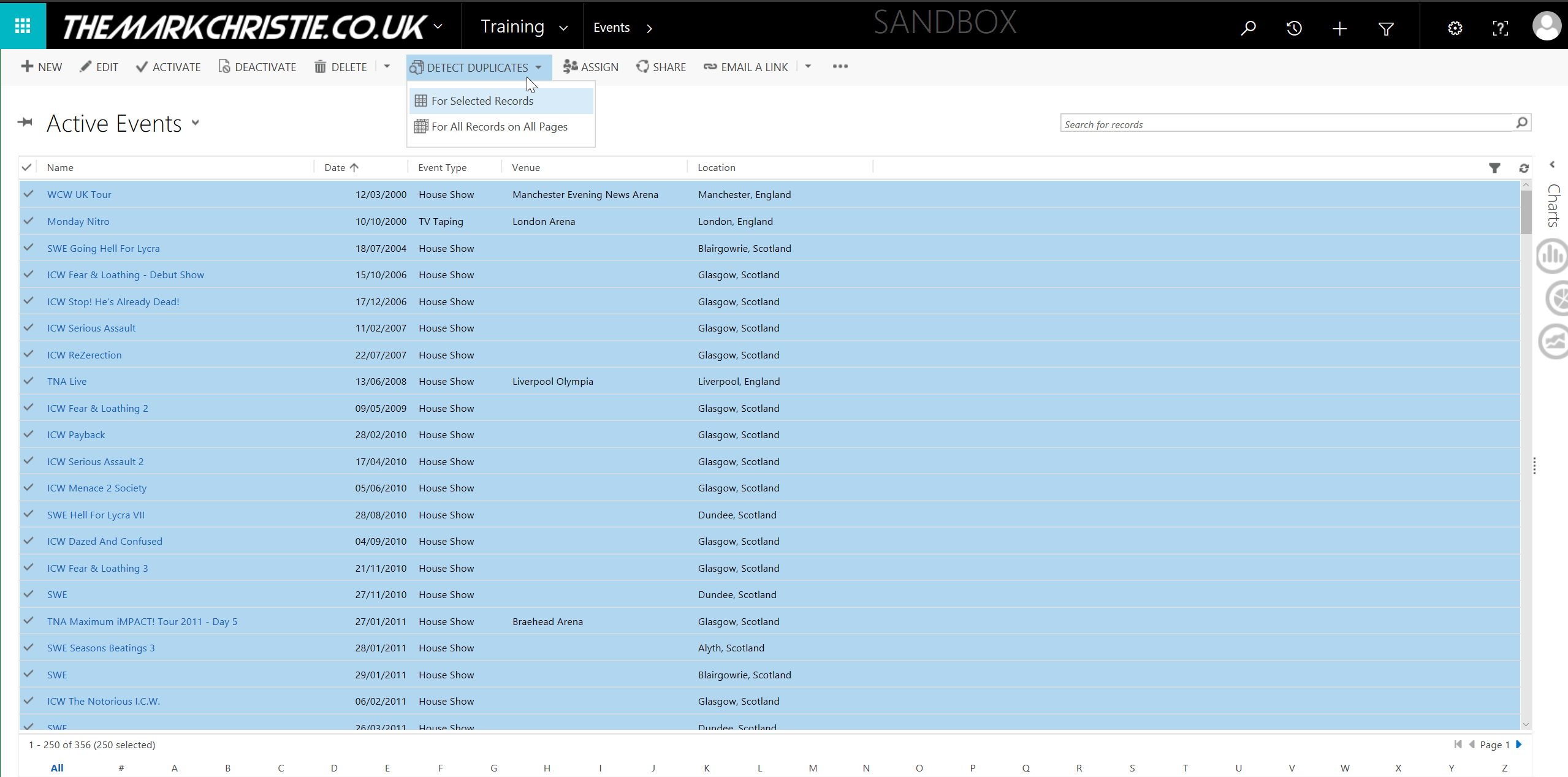This screenshot has height=777, width=1568.
Task: Sort by the Venue column header
Action: (x=526, y=167)
